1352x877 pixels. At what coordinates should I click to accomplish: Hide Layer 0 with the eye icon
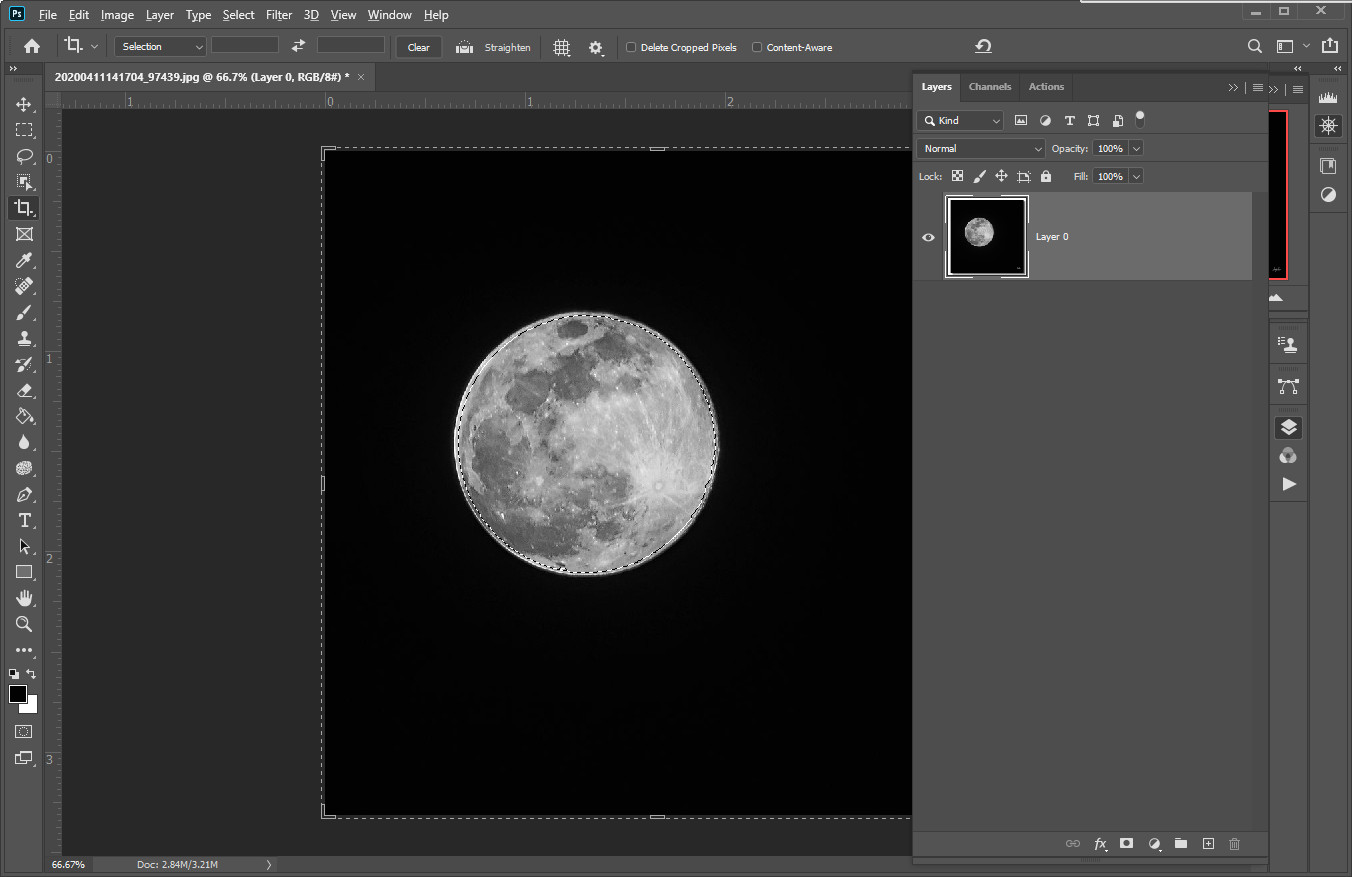click(x=929, y=237)
